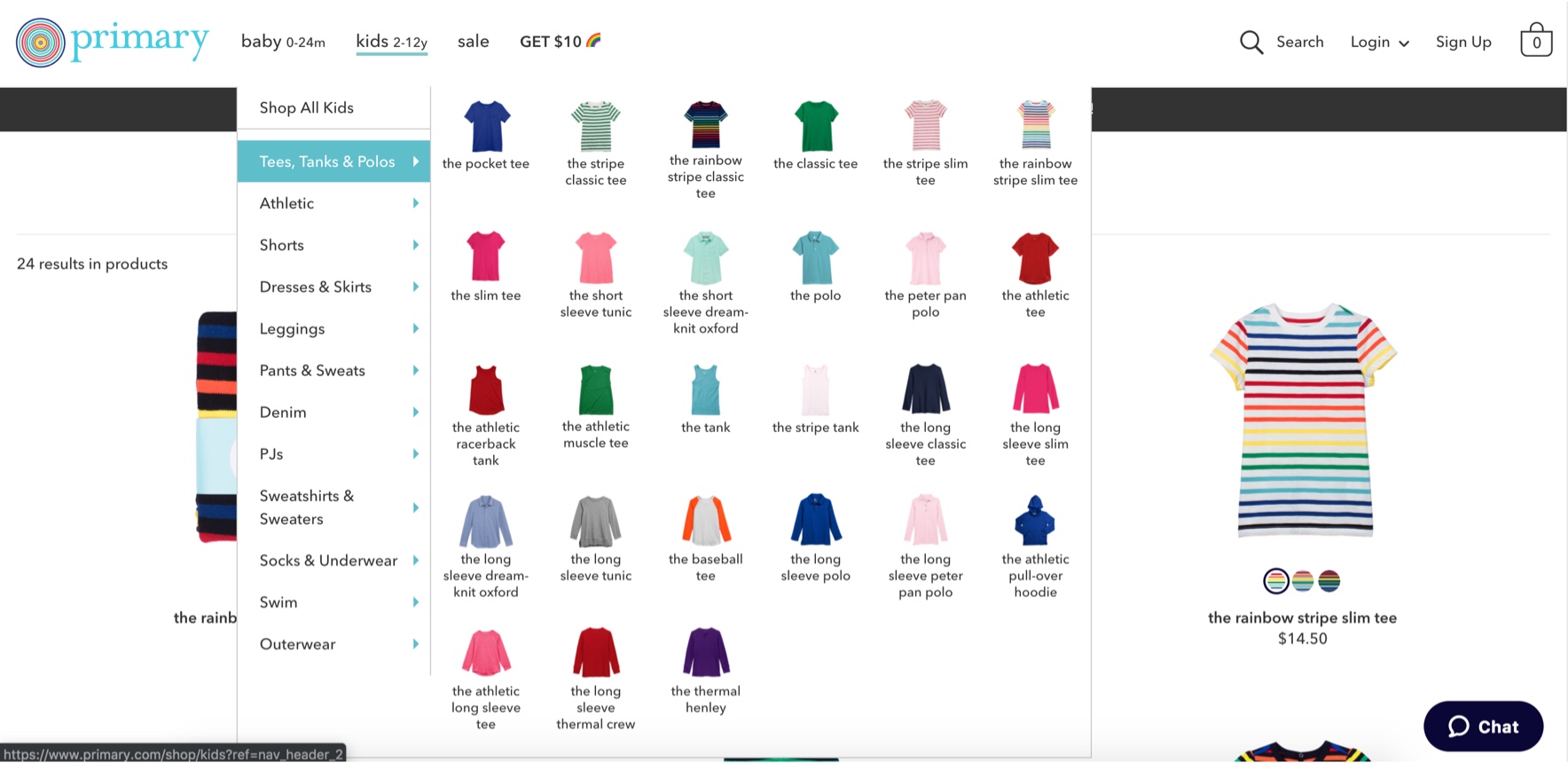Select the navy long sleeve classic tee image

pyautogui.click(x=925, y=389)
